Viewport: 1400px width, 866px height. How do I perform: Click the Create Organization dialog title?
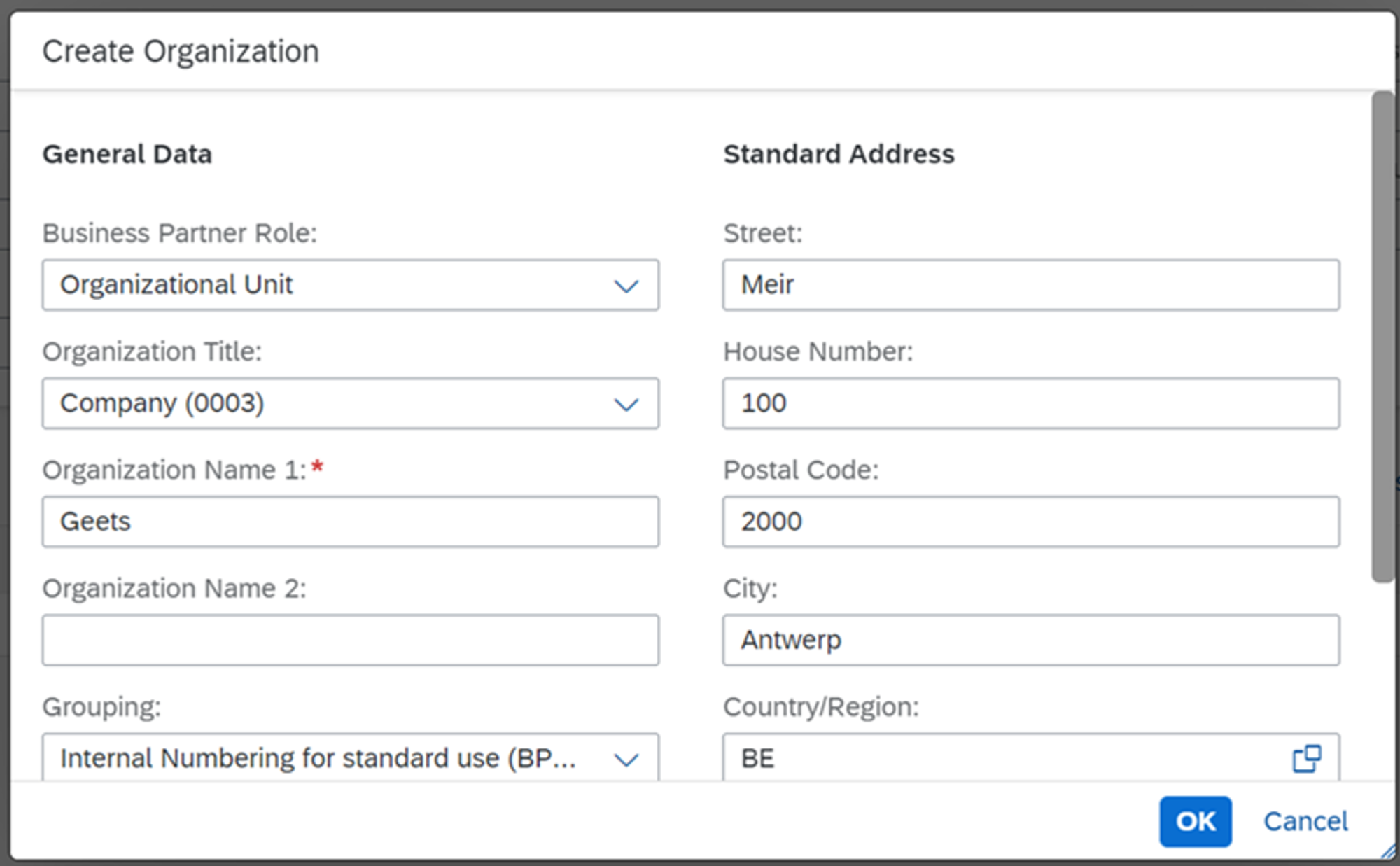[x=181, y=51]
